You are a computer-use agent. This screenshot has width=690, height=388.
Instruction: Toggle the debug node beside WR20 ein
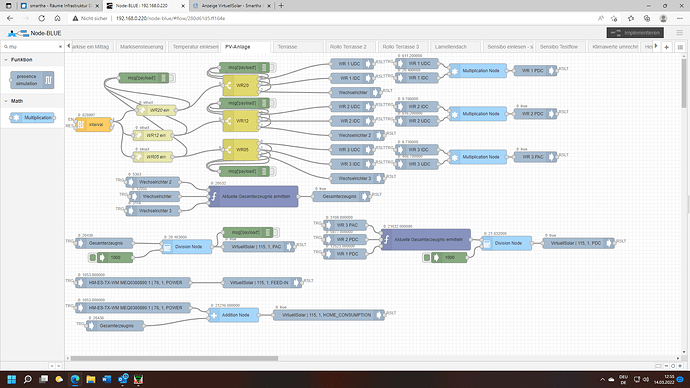click(x=172, y=78)
